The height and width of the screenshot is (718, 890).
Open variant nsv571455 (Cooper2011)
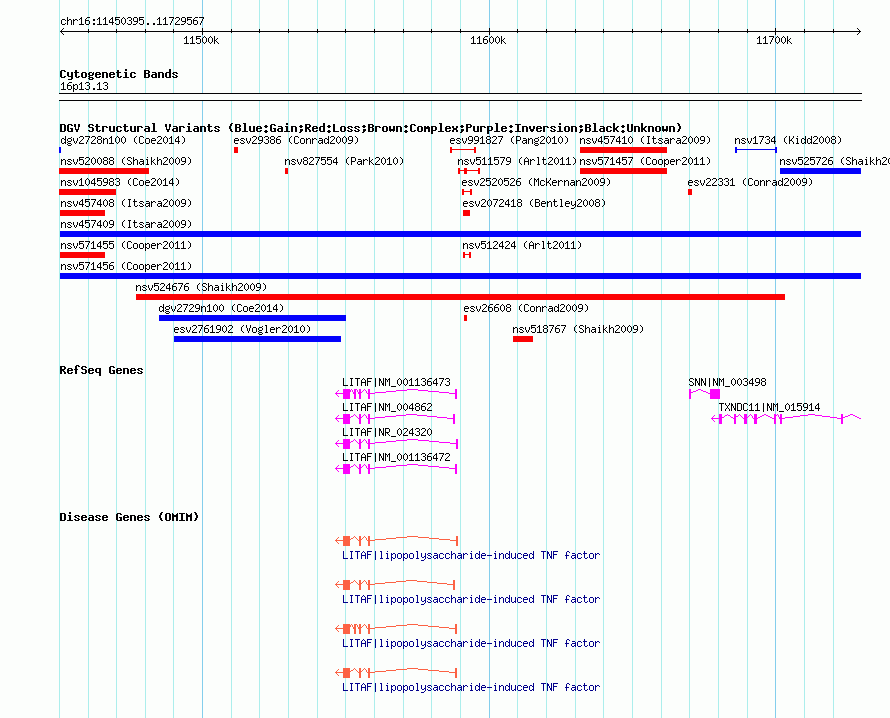126,245
